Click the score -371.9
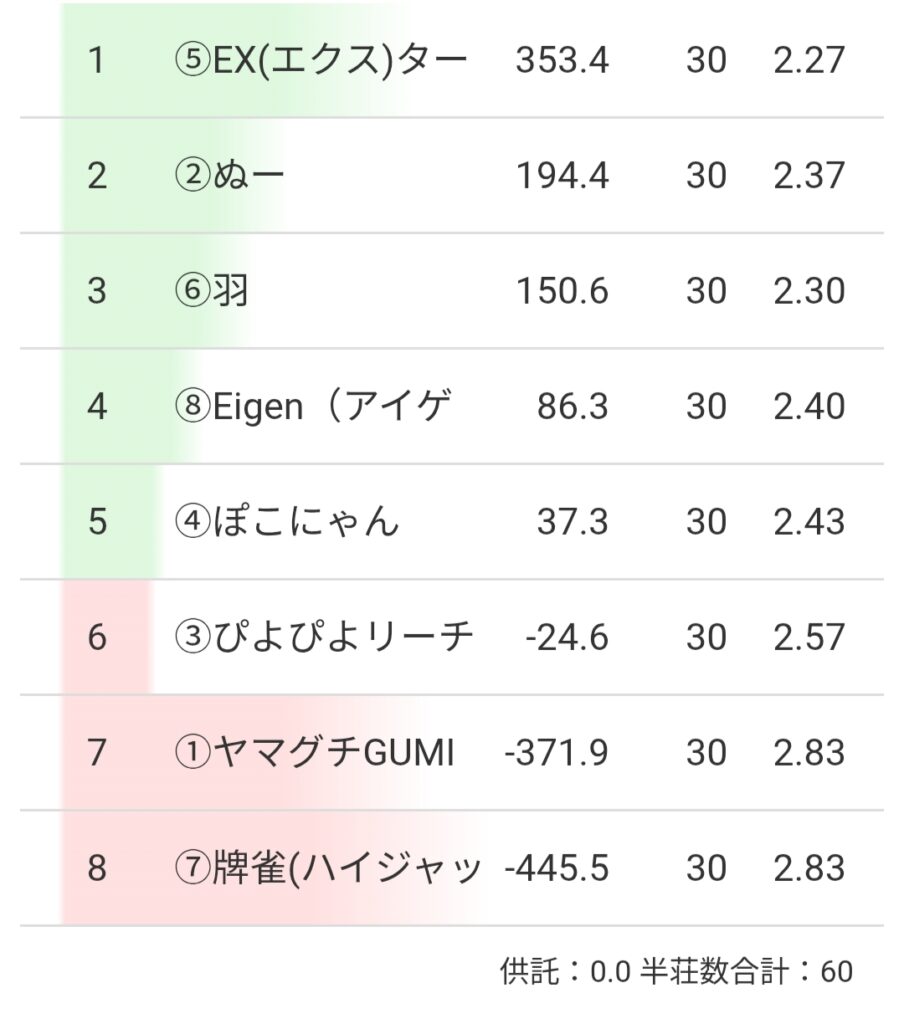The height and width of the screenshot is (1024, 904). tap(557, 752)
